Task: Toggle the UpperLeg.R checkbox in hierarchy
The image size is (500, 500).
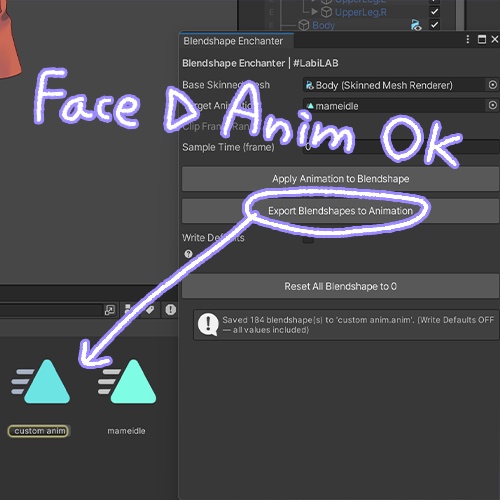Action: 434,12
